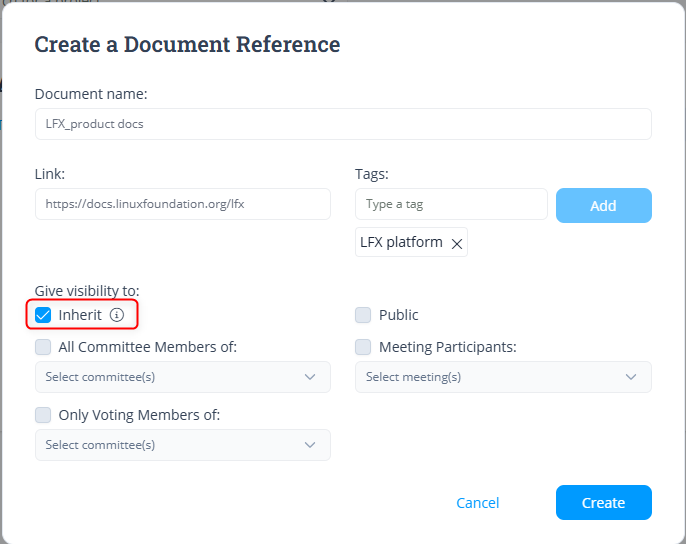Click the chevron arrow under All Committee Members

[310, 377]
